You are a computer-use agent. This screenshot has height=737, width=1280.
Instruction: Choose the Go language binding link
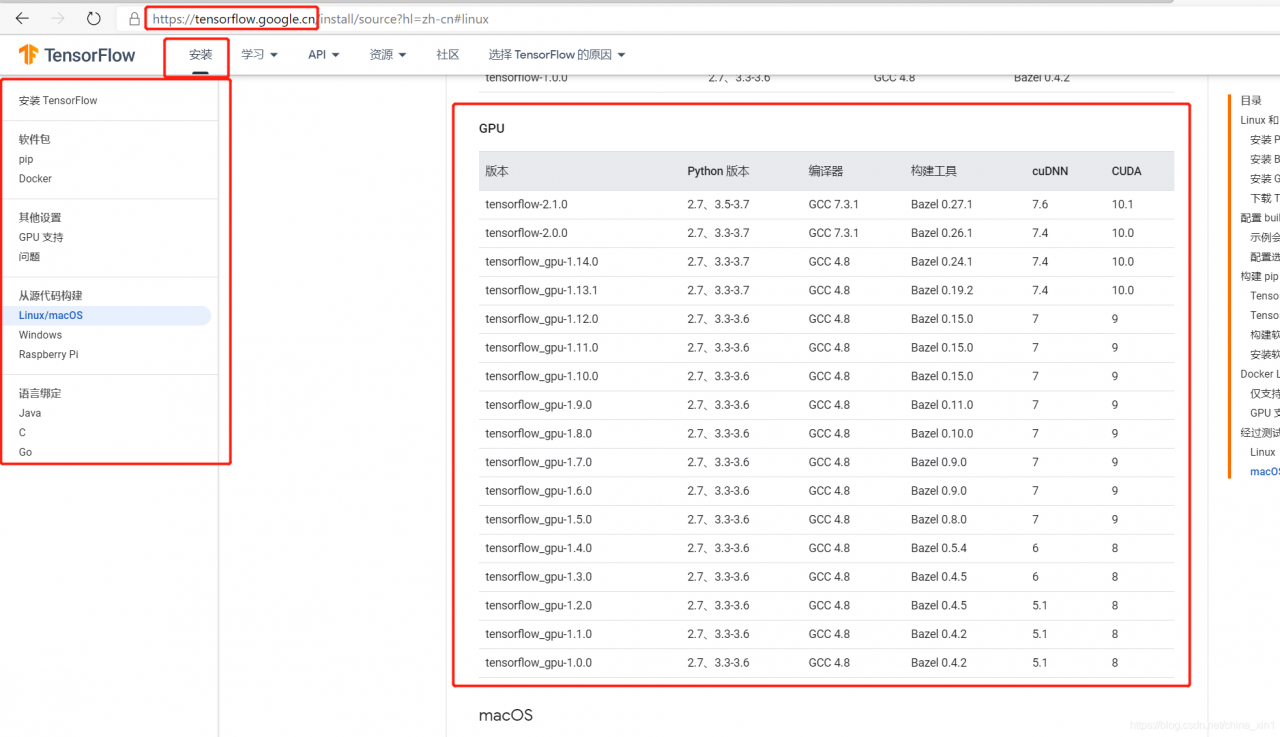pos(25,452)
